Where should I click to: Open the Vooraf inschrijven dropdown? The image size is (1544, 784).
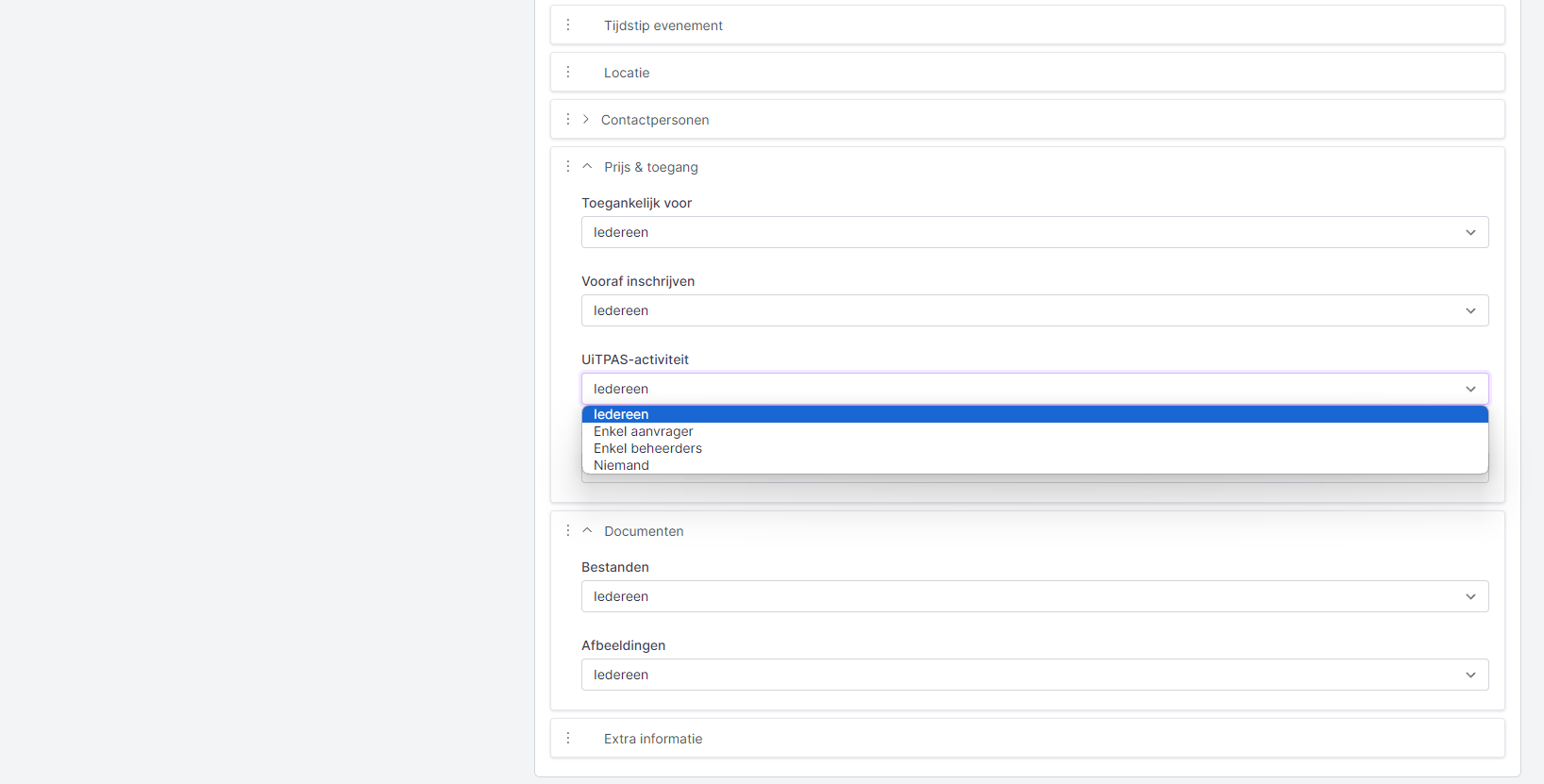pos(1034,310)
